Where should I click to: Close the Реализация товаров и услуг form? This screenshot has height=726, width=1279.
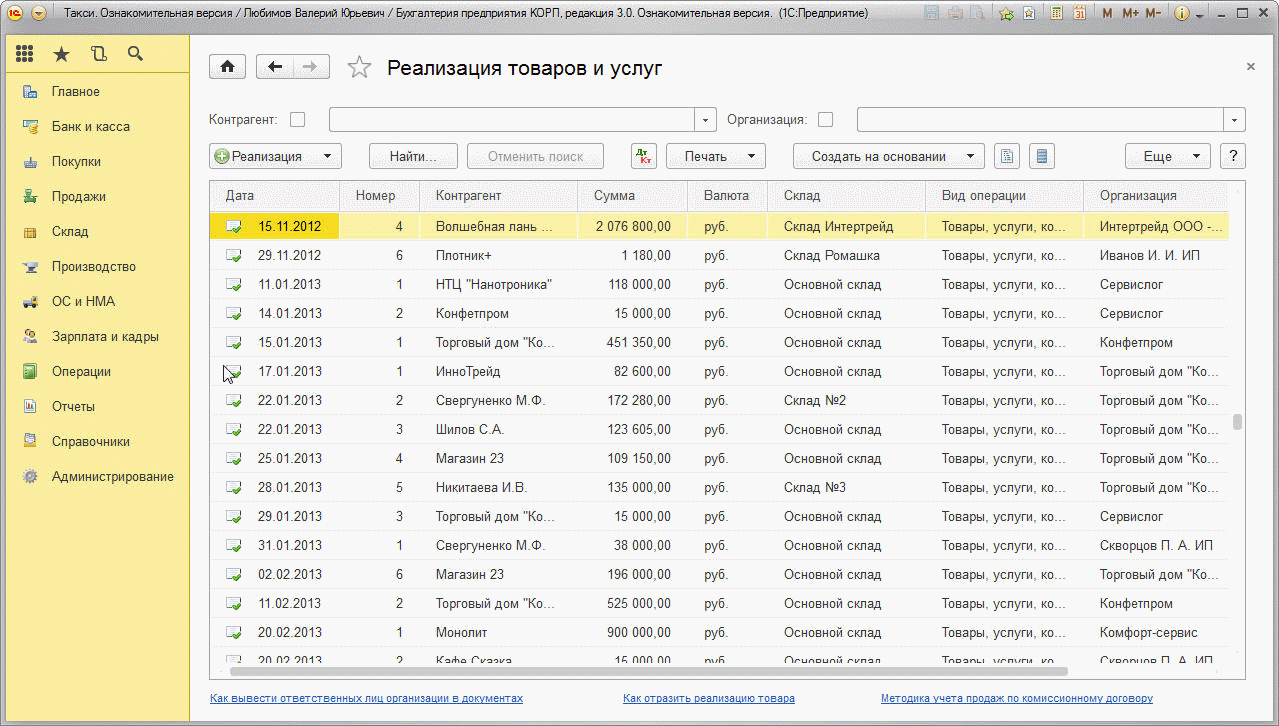tap(1250, 66)
